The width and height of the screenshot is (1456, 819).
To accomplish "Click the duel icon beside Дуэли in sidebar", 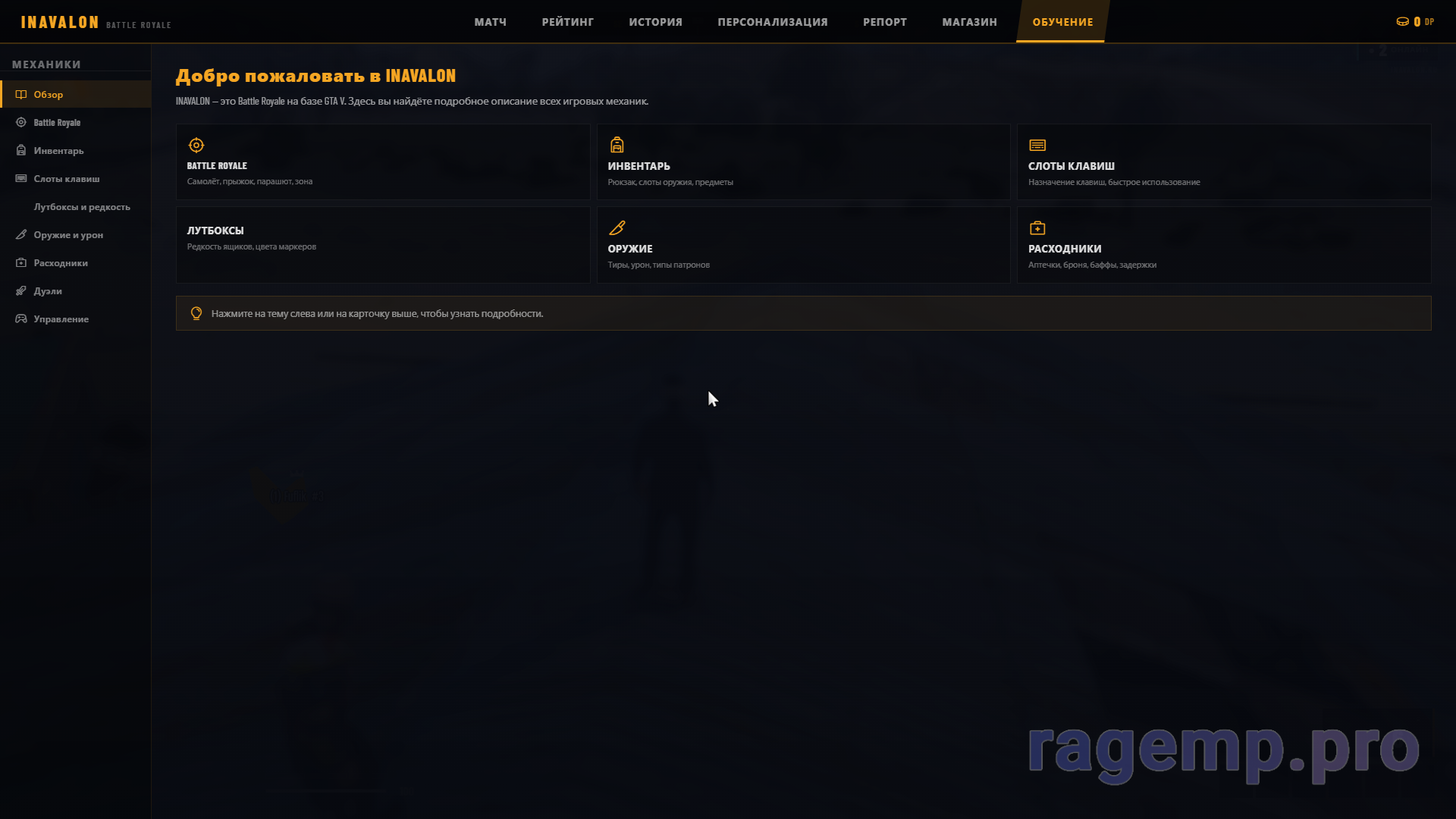I will (x=21, y=290).
